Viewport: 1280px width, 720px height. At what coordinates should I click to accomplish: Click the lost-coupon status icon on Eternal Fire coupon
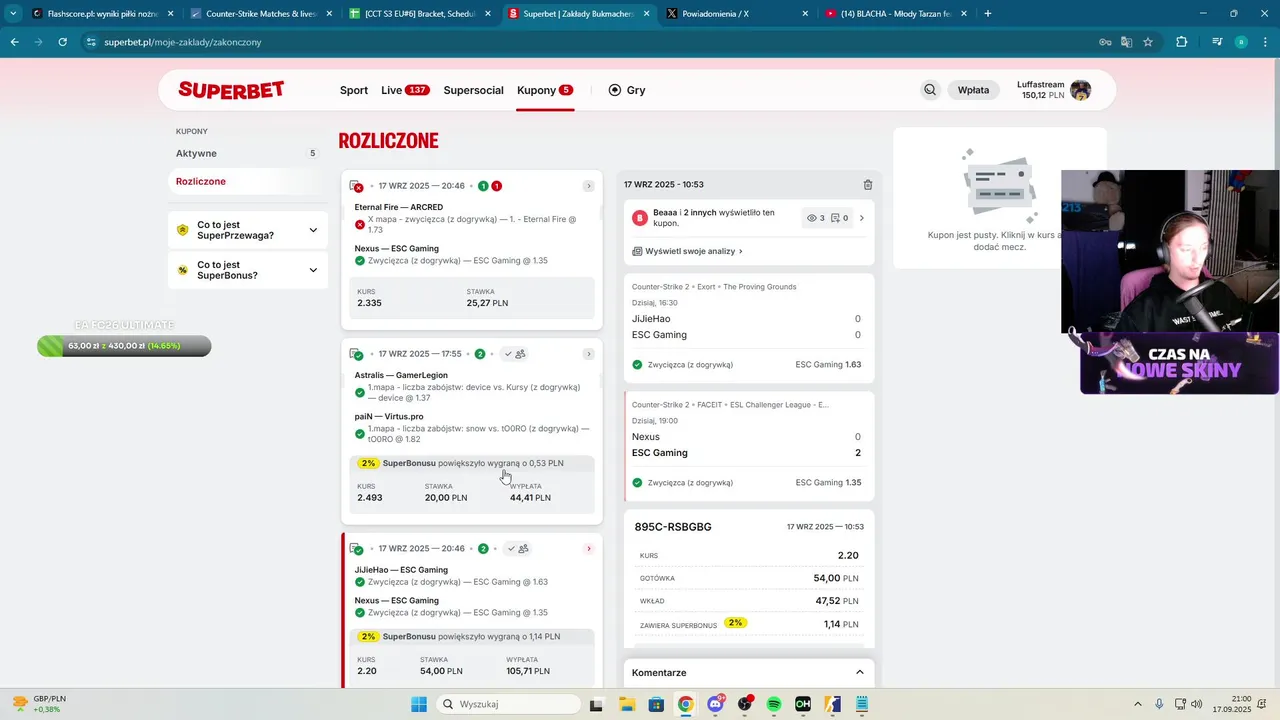click(x=356, y=186)
